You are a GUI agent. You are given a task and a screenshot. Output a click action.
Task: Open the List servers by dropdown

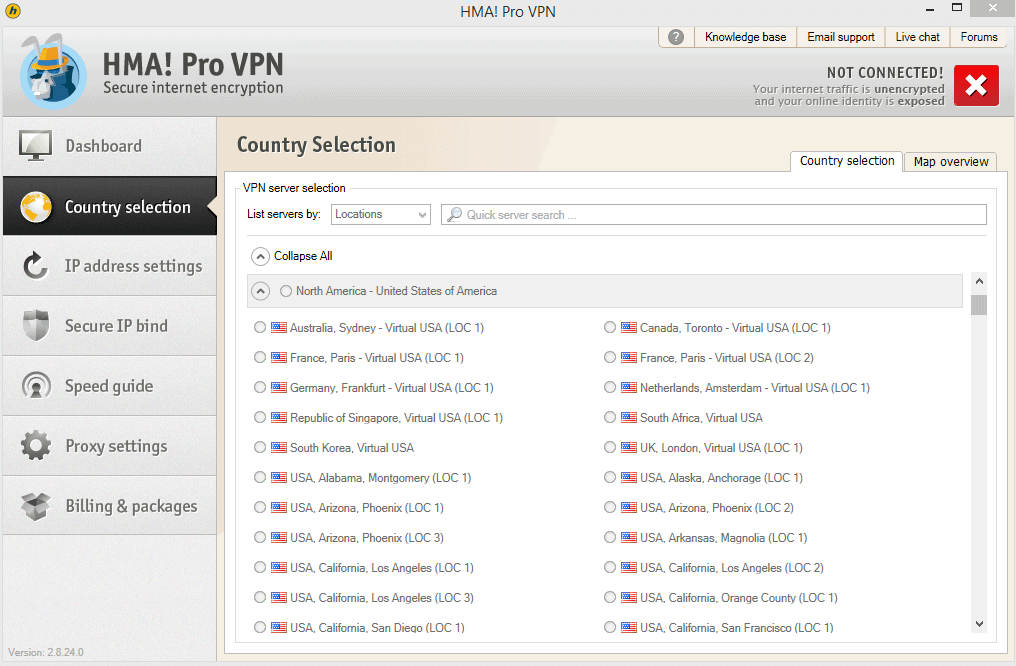[x=380, y=214]
